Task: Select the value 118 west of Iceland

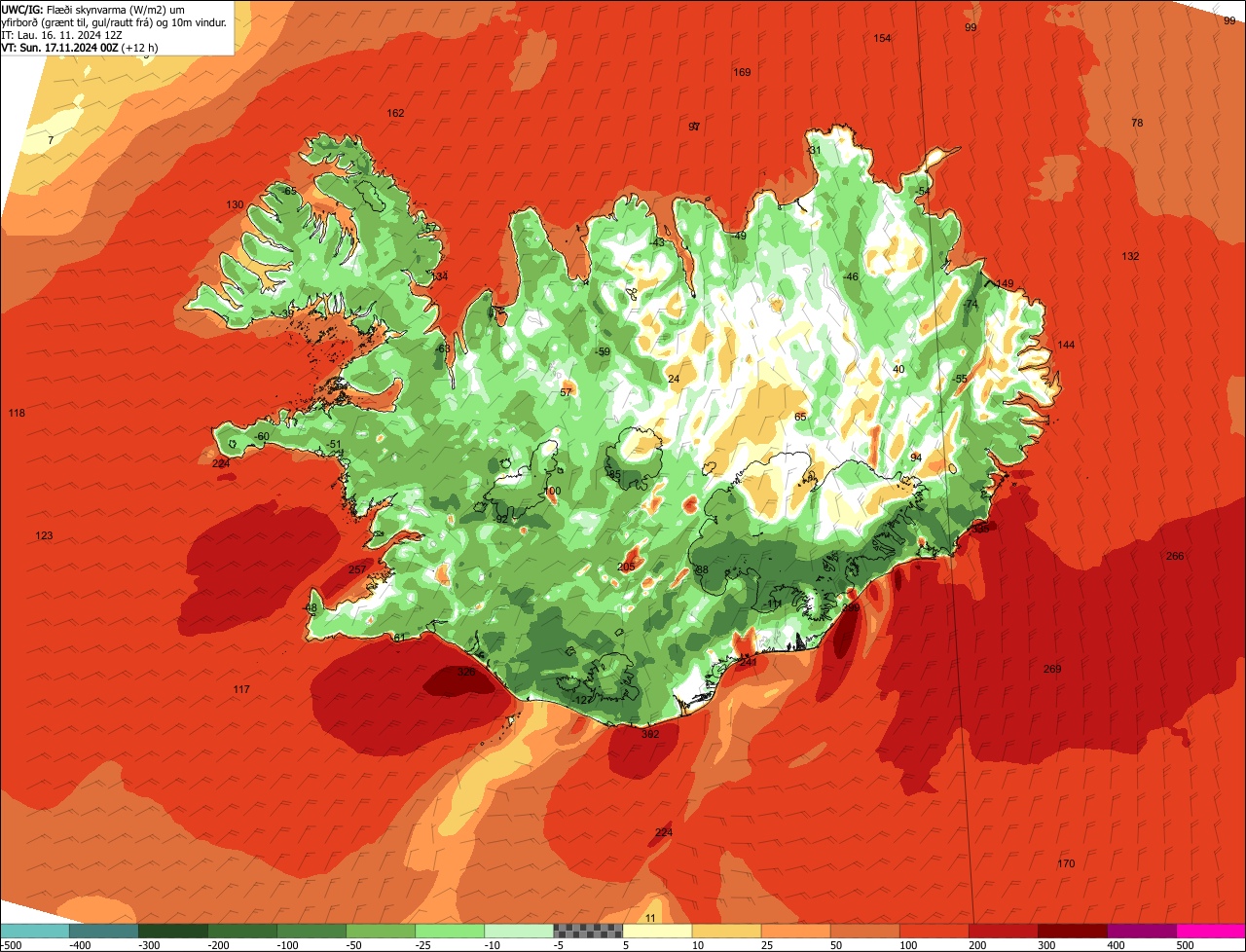Action: click(17, 413)
